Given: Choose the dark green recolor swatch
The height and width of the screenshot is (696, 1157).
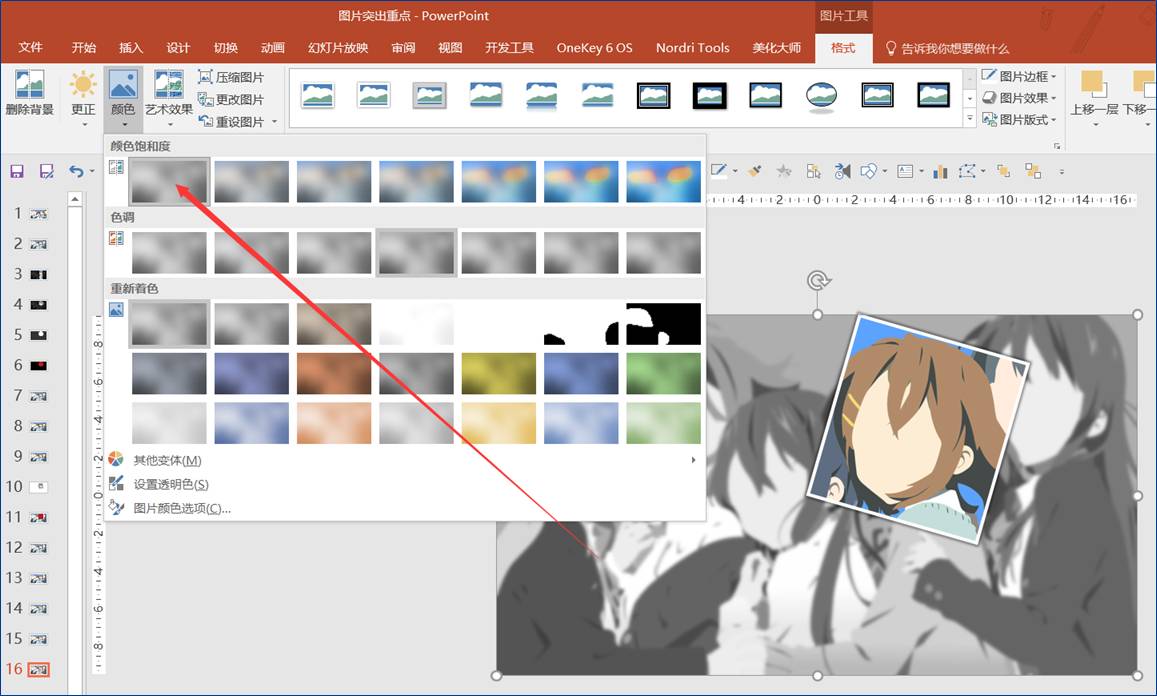Looking at the screenshot, I should (x=663, y=373).
